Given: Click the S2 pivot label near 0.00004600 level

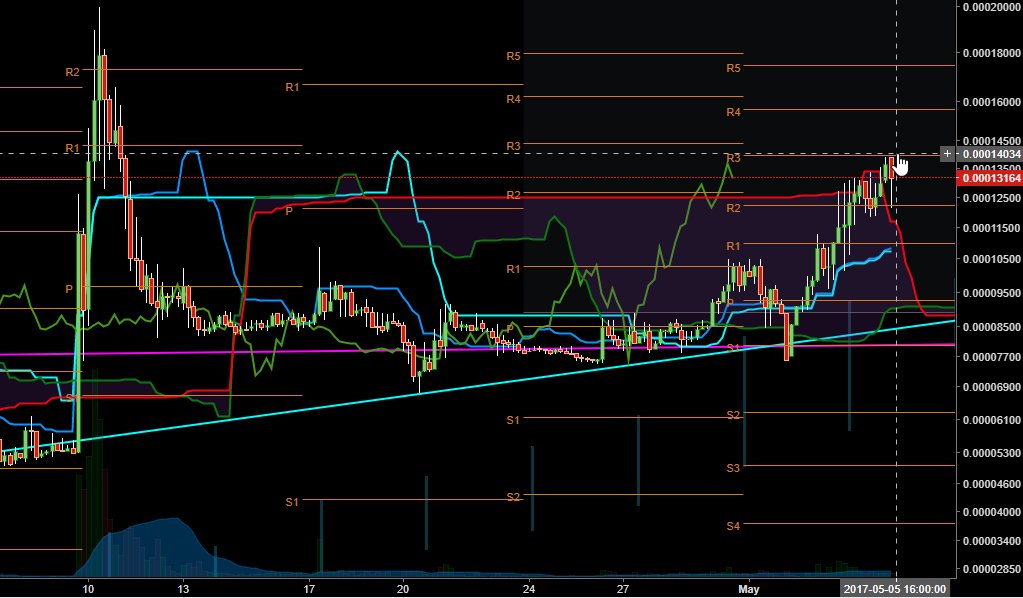Looking at the screenshot, I should pyautogui.click(x=513, y=497).
